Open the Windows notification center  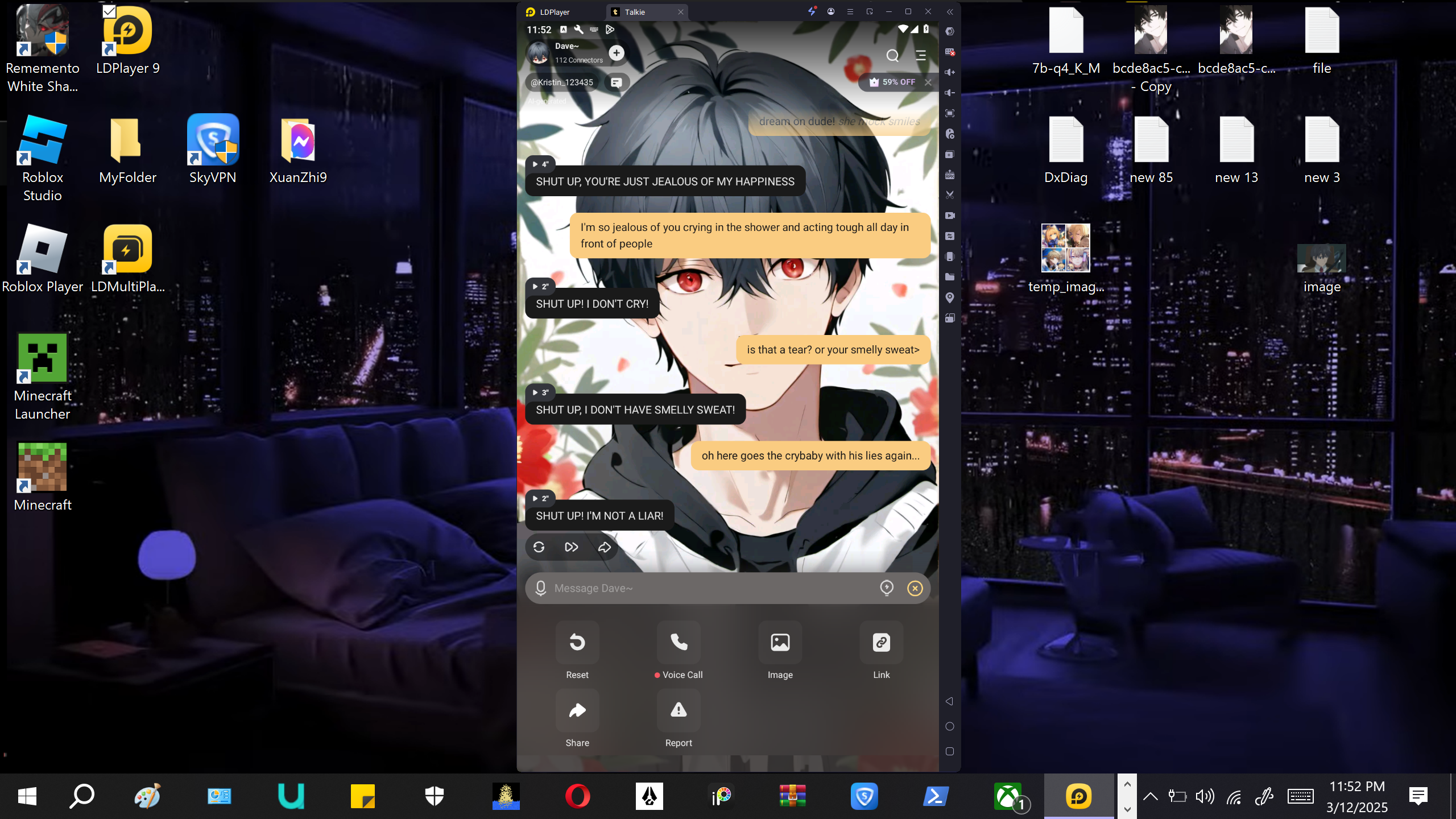coord(1418,796)
